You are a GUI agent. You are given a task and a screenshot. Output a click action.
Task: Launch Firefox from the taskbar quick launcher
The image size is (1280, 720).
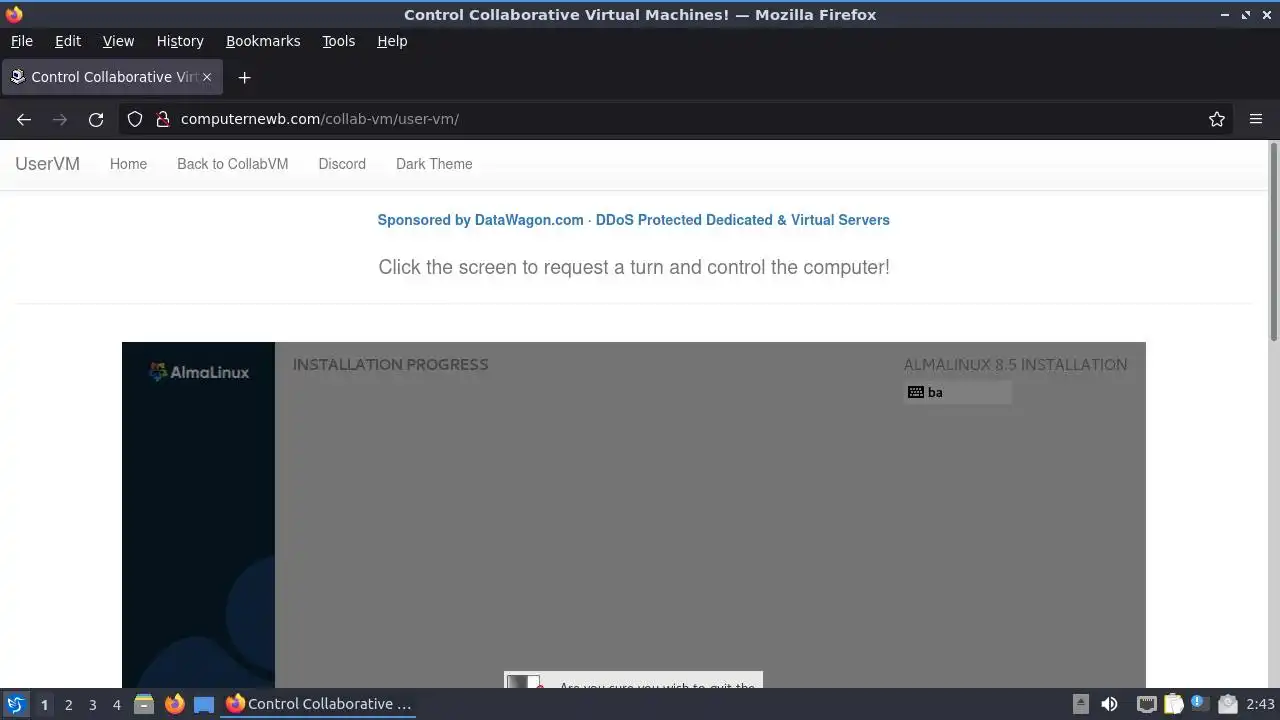174,704
